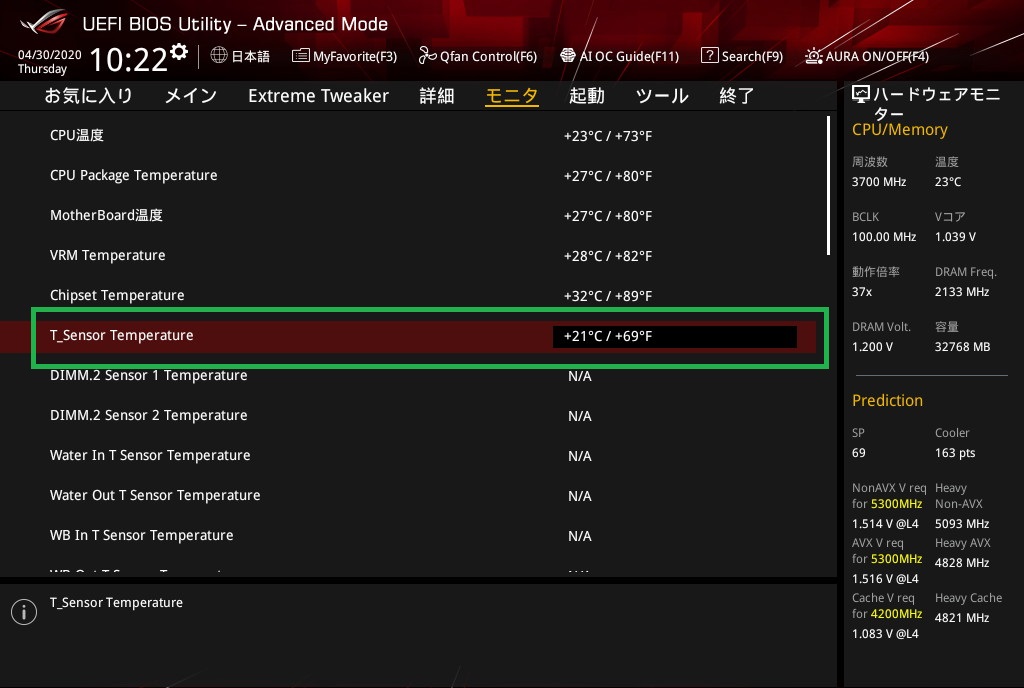Click the +23°C / +73°F CPU value

pyautogui.click(x=607, y=136)
